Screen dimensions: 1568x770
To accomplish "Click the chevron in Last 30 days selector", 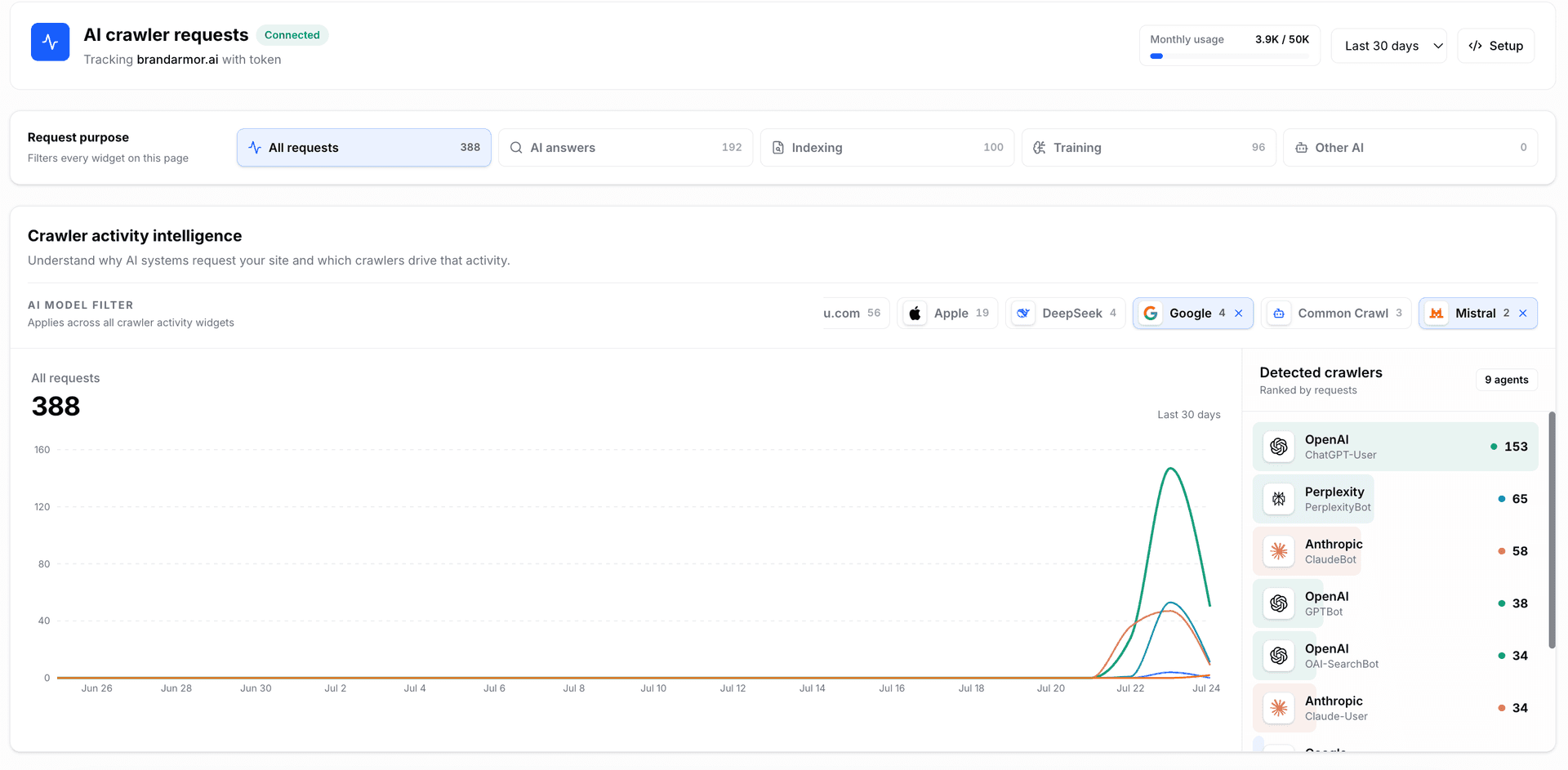I will [x=1438, y=46].
